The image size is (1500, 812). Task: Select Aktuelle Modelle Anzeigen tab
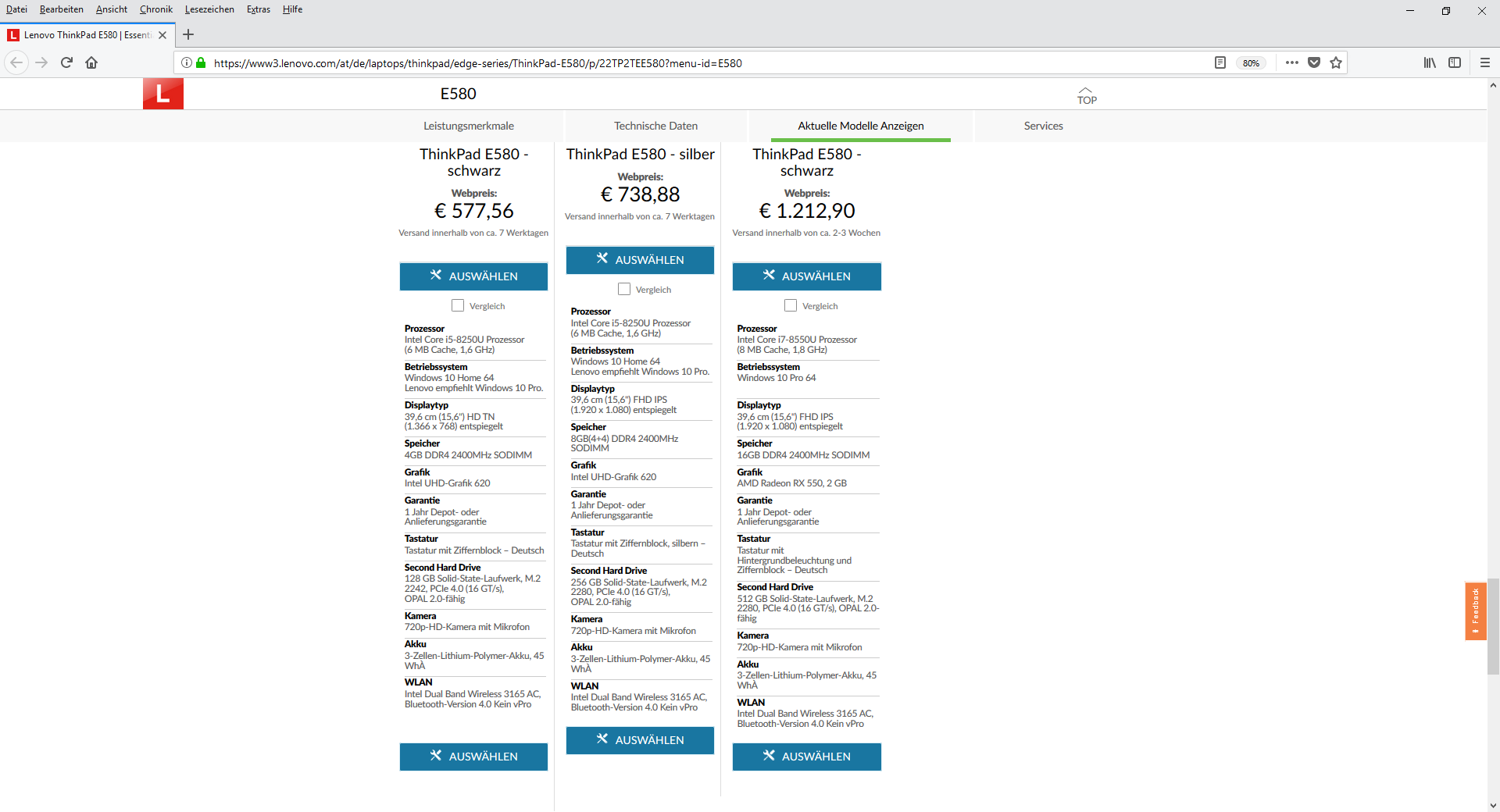point(861,126)
